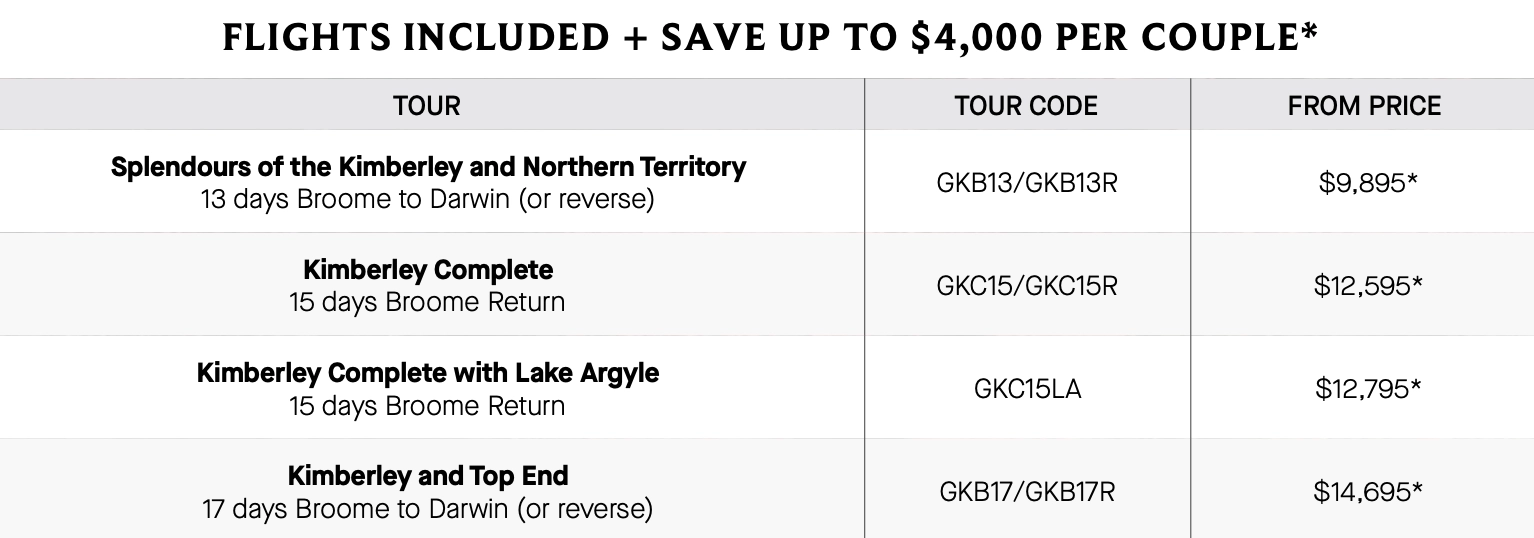Open Kimberley Complete with Lake Argyle tour
The height and width of the screenshot is (538, 1534).
coord(428,373)
